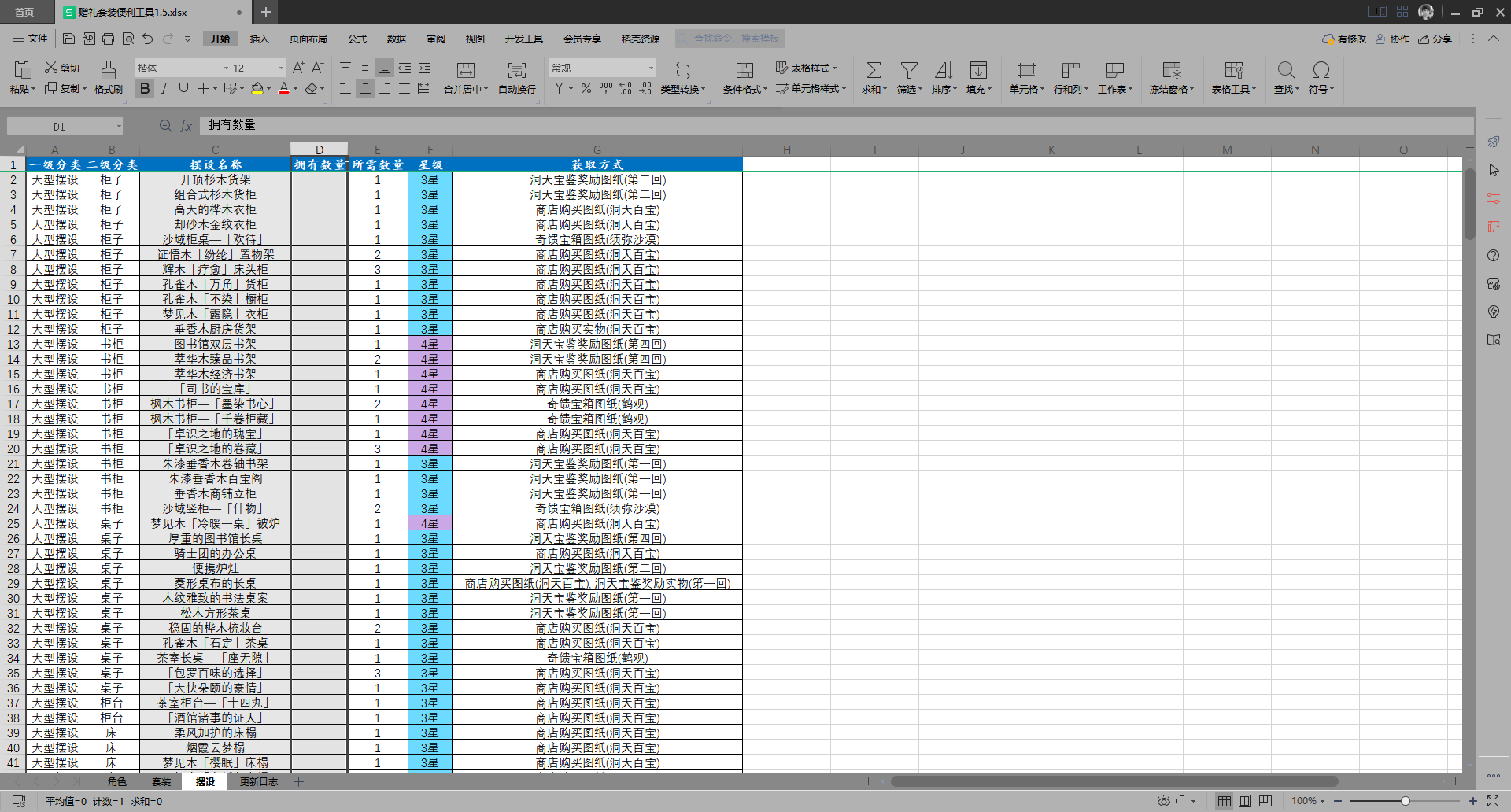The width and height of the screenshot is (1511, 812).
Task: Switch to the 数据 Data tab
Action: click(397, 39)
